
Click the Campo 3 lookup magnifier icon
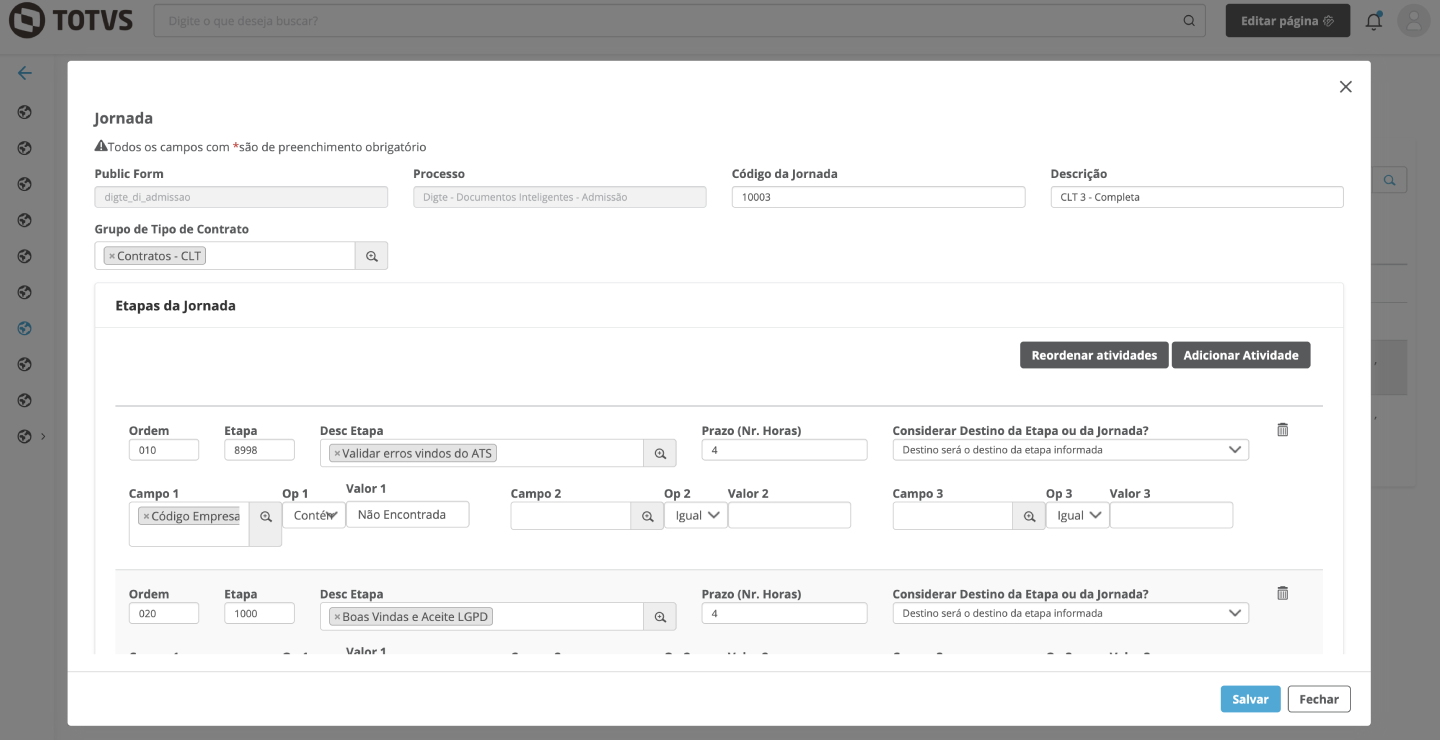coord(1029,516)
